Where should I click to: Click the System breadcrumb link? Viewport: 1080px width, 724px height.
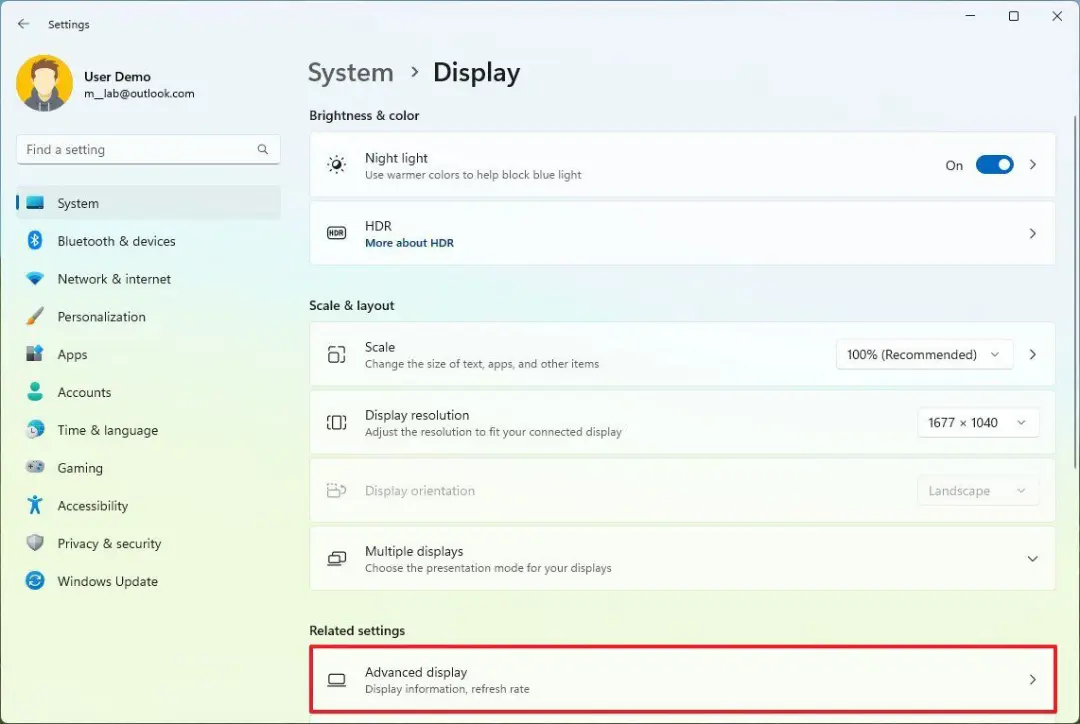click(x=351, y=72)
